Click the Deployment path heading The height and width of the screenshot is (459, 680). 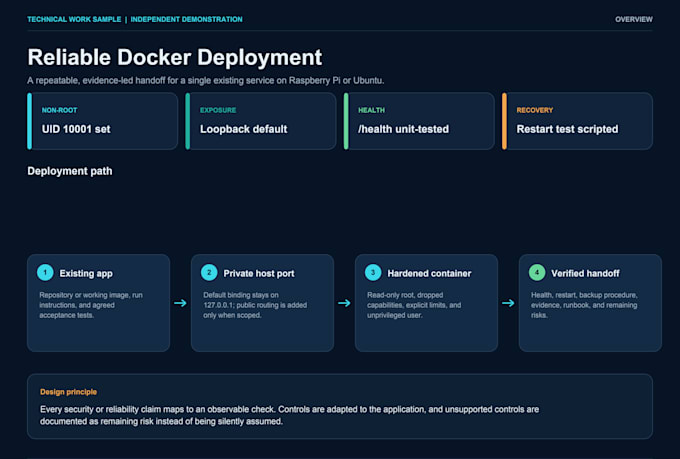click(70, 171)
